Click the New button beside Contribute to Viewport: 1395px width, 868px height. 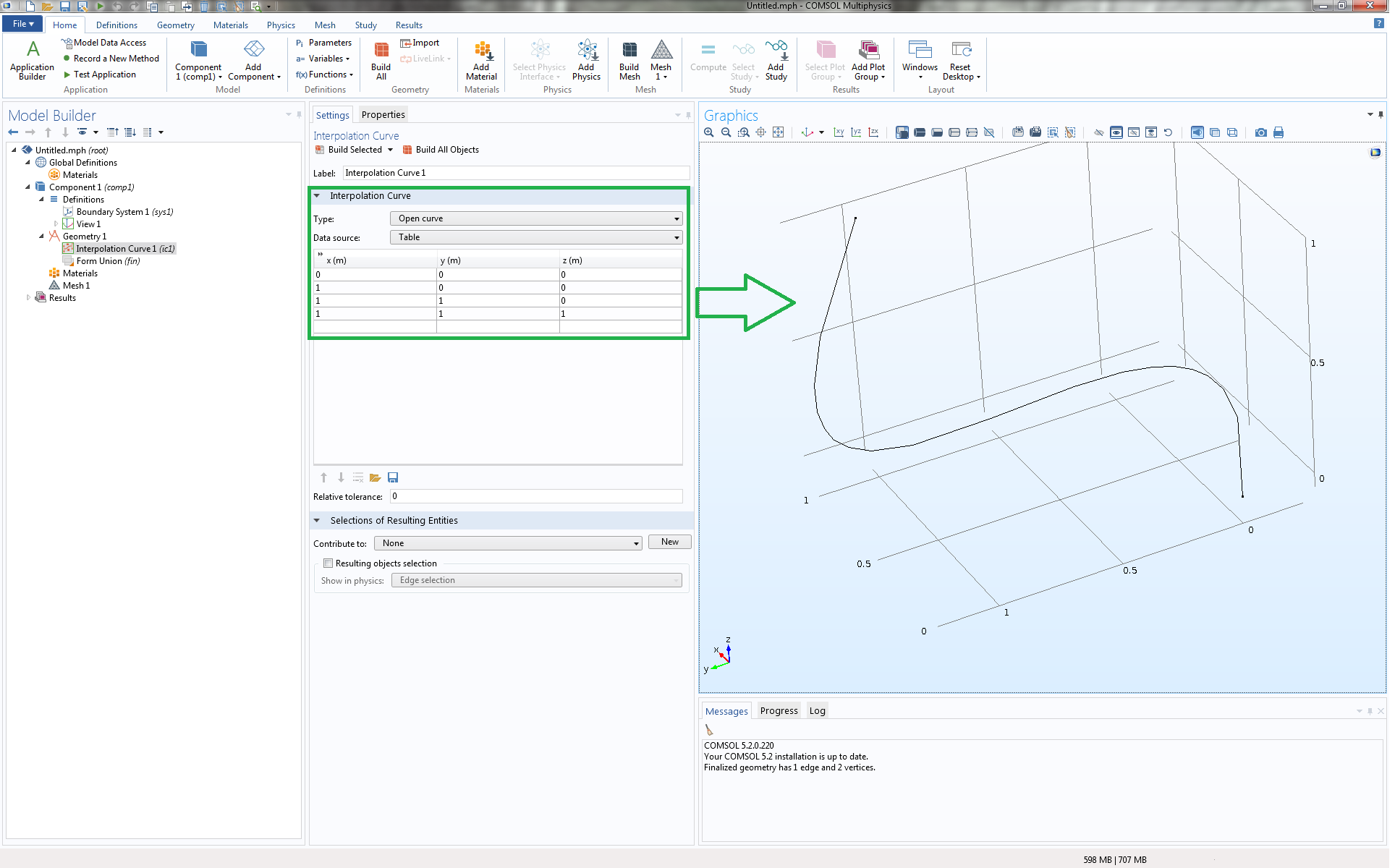coord(669,542)
